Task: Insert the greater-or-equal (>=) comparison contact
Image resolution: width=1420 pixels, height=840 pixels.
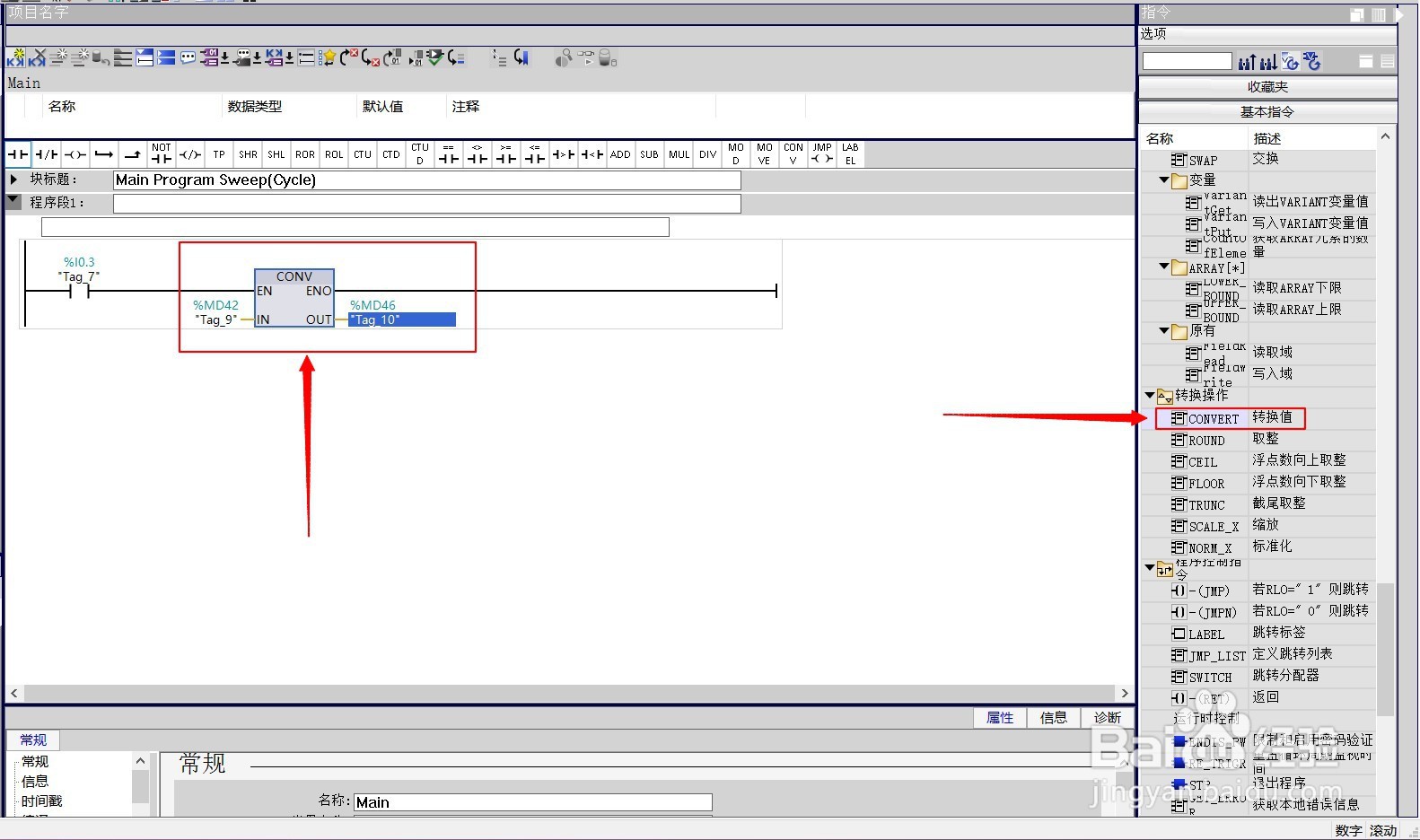Action: [506, 154]
